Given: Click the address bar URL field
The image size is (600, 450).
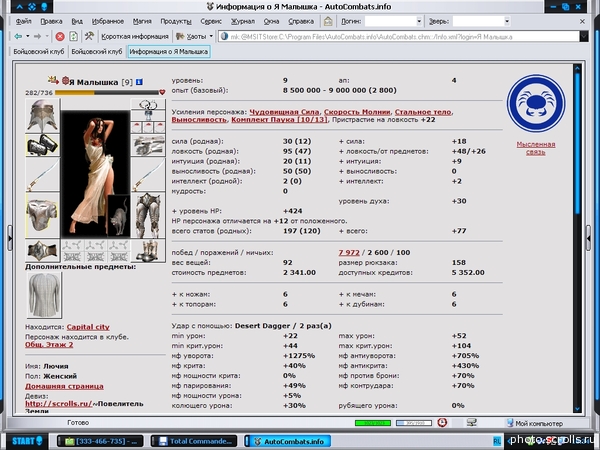Looking at the screenshot, I should click(x=399, y=37).
